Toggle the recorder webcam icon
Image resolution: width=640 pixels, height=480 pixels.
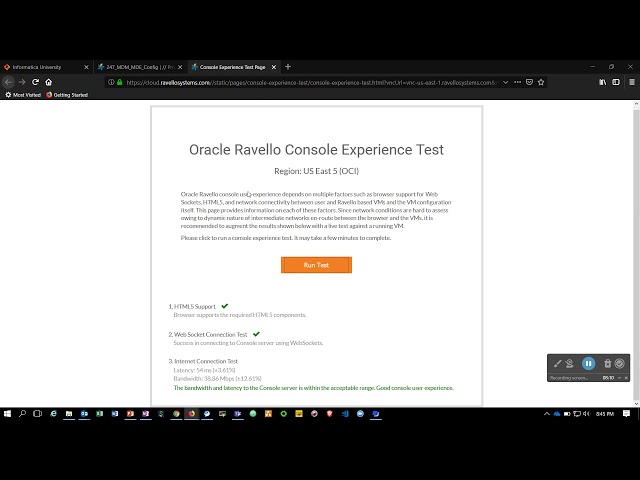coord(569,363)
